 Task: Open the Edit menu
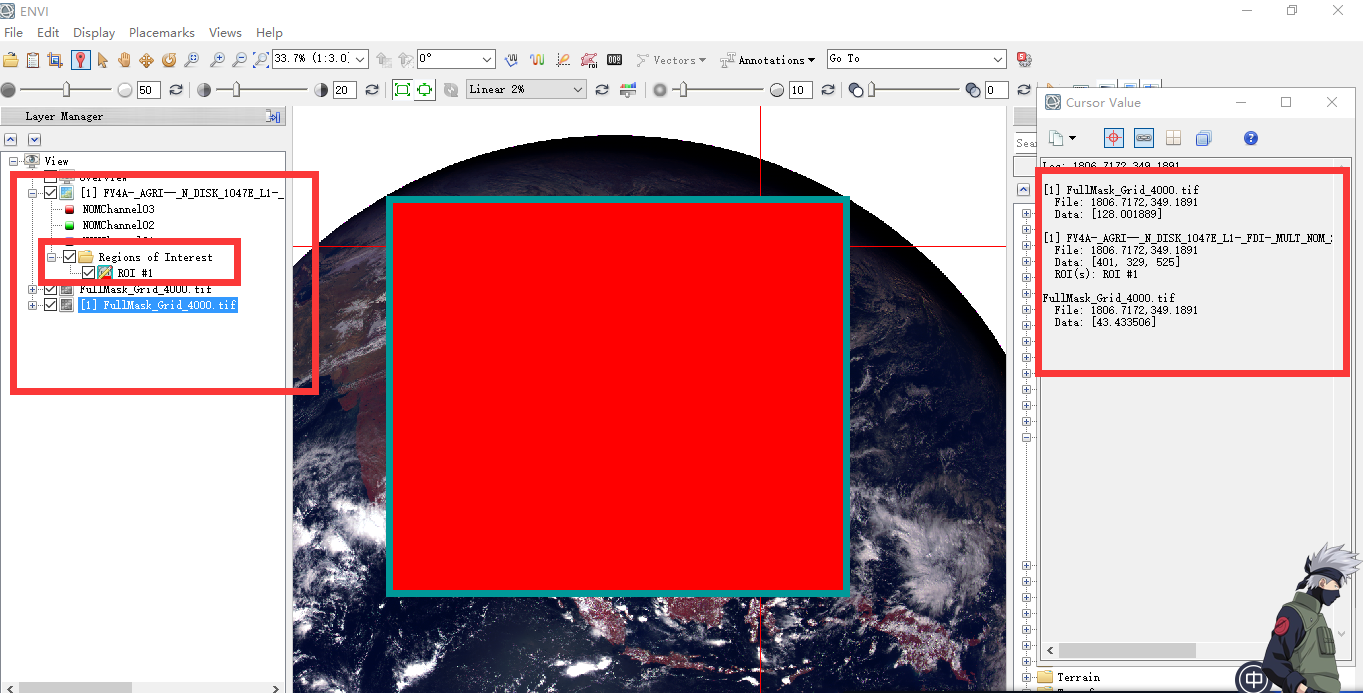[48, 33]
